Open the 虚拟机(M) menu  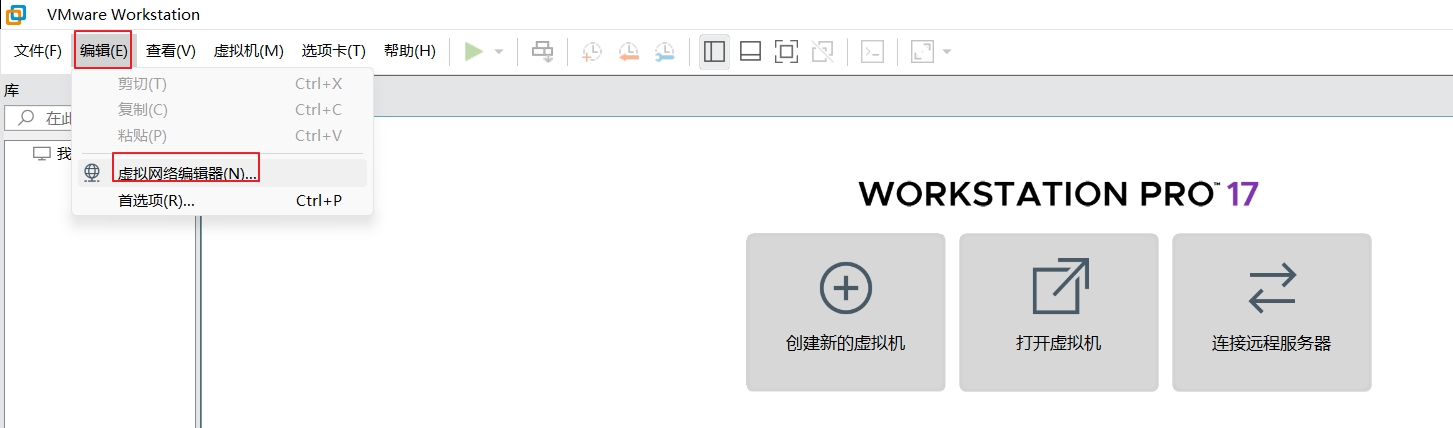click(x=249, y=51)
